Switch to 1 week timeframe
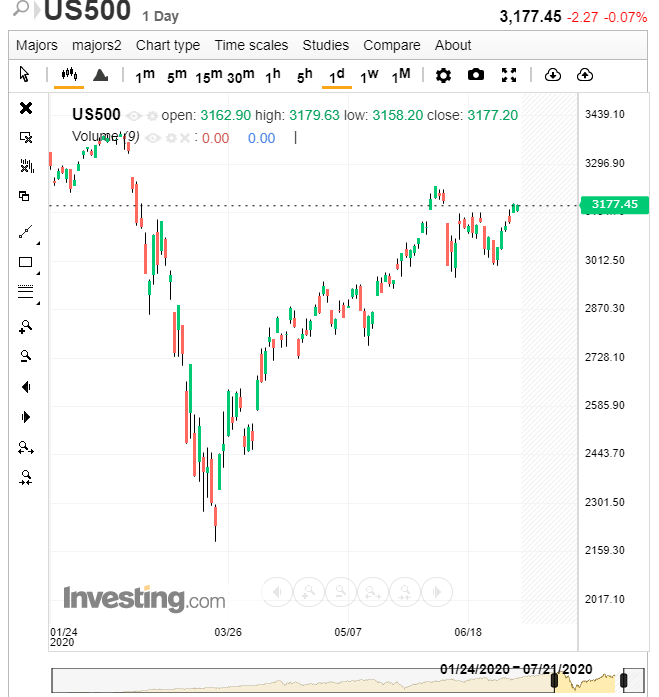659x697 pixels. click(369, 76)
